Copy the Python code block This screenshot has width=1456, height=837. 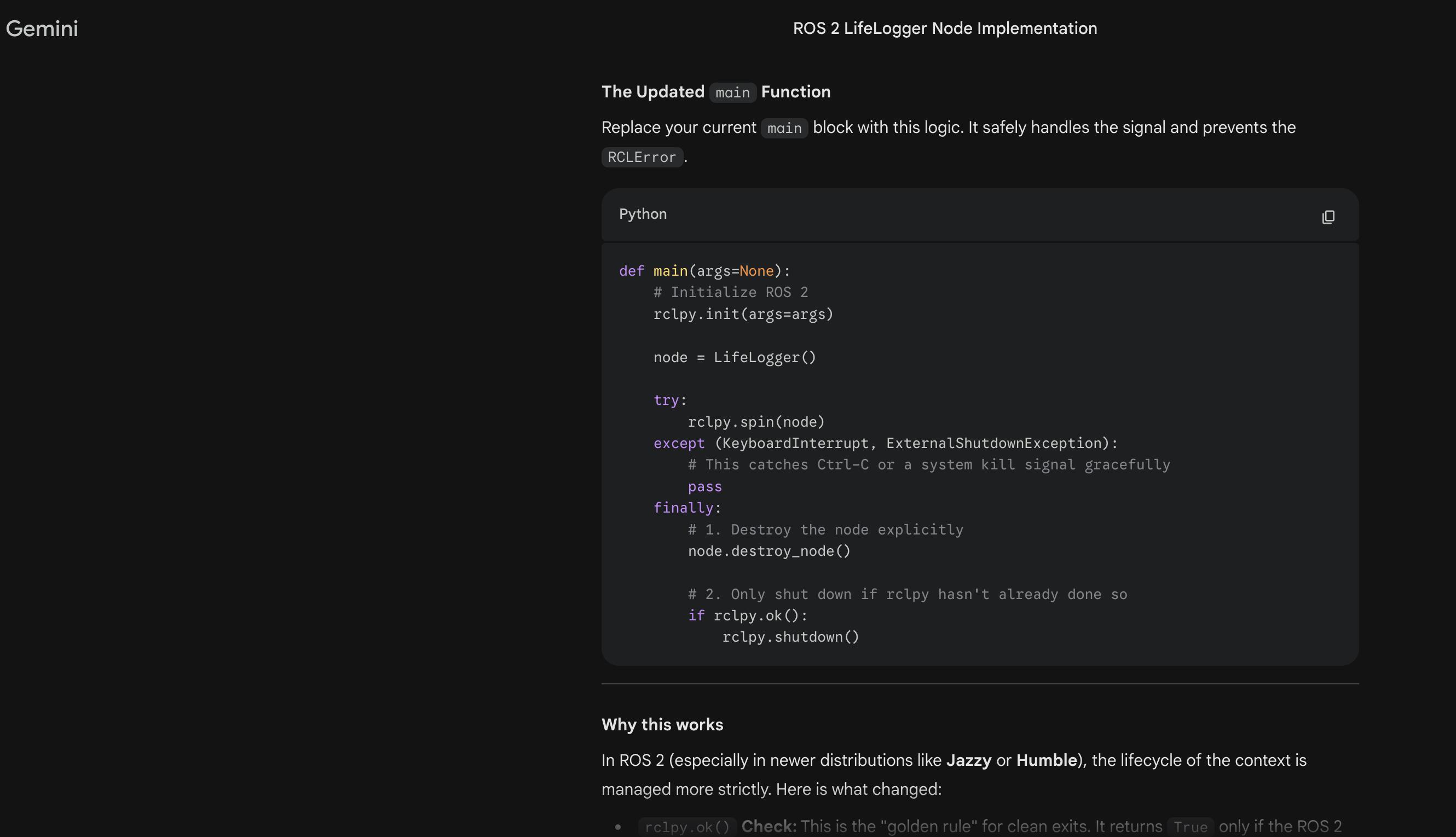click(x=1328, y=217)
